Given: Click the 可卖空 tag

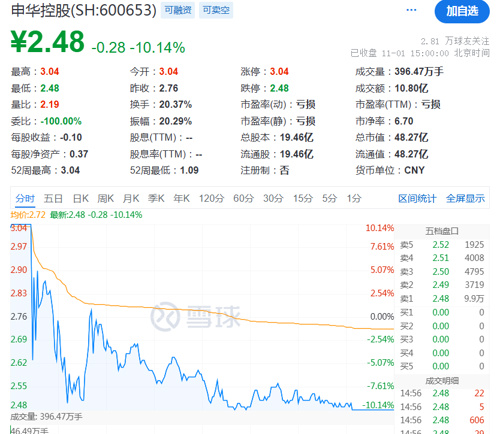Looking at the screenshot, I should pos(216,10).
